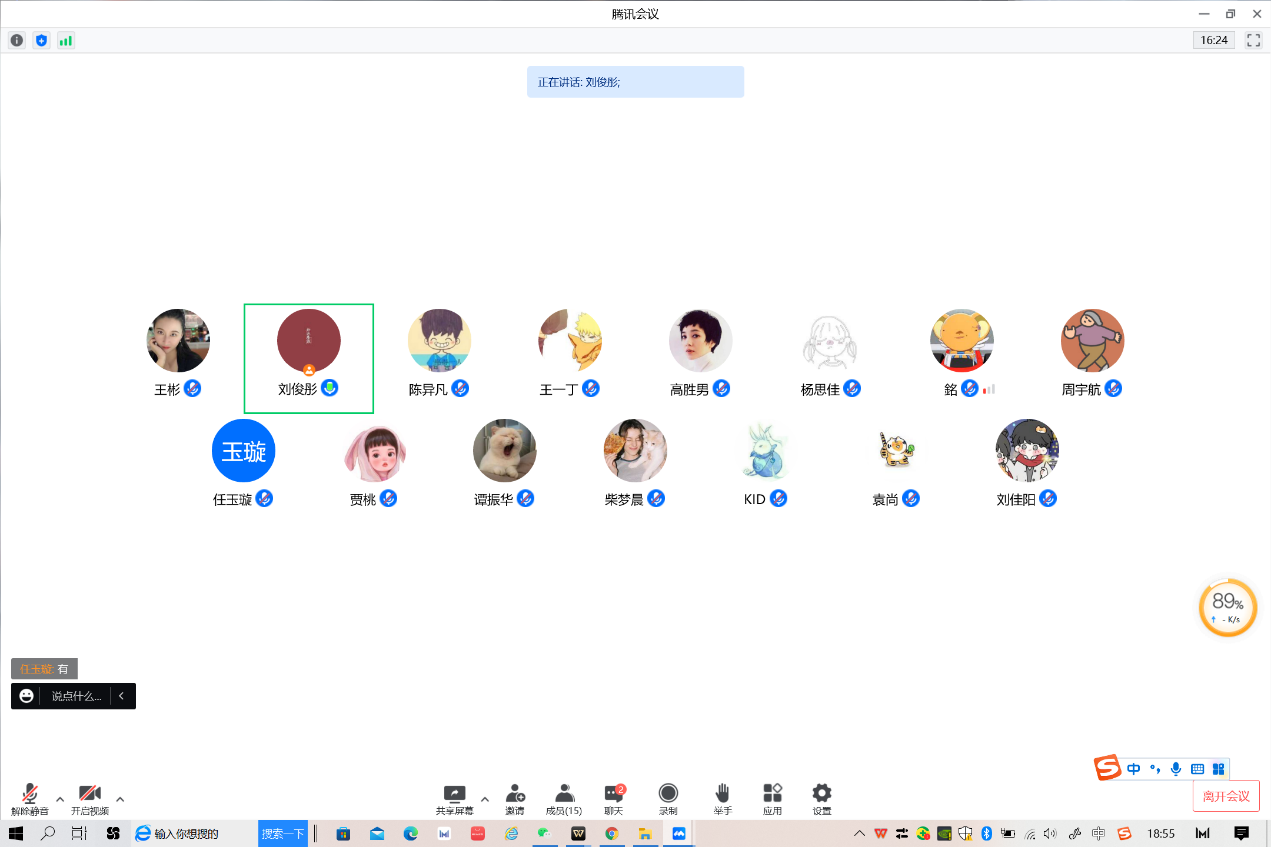This screenshot has height=847, width=1271.
Task: Open the apps (应用) panel
Action: 772,797
